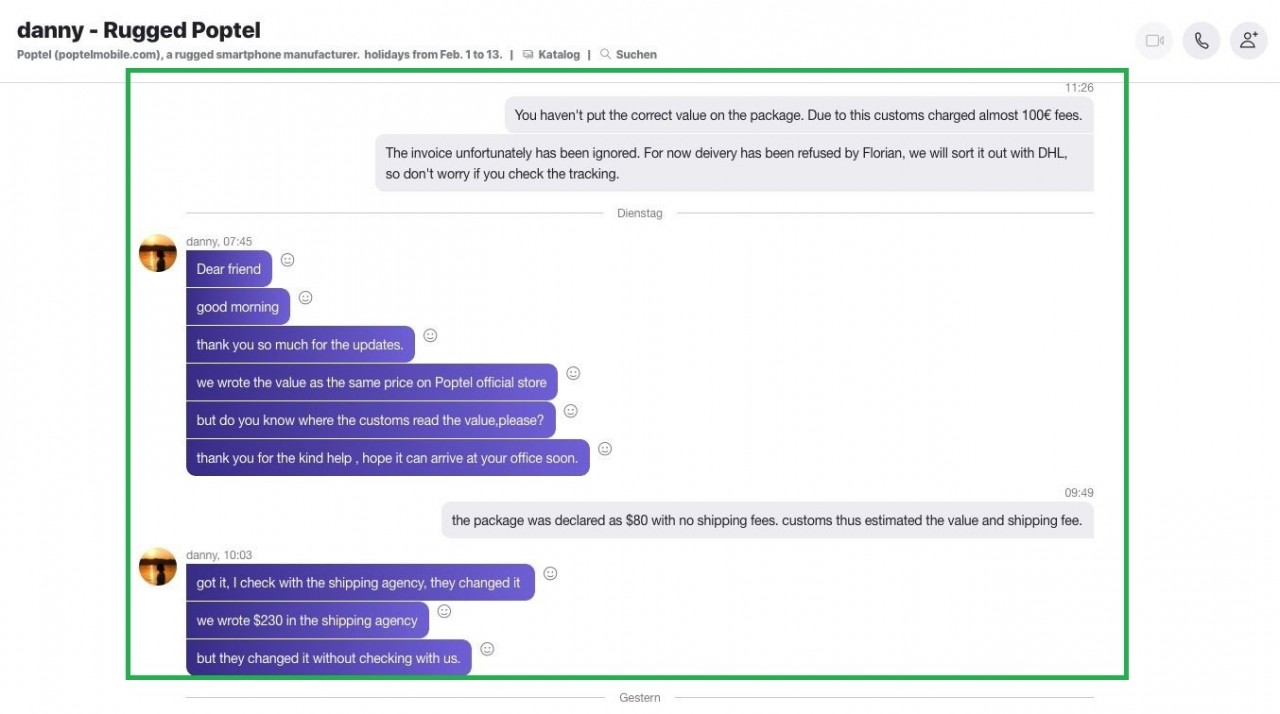
Task: React to "changed it without checking" message
Action: click(x=487, y=649)
